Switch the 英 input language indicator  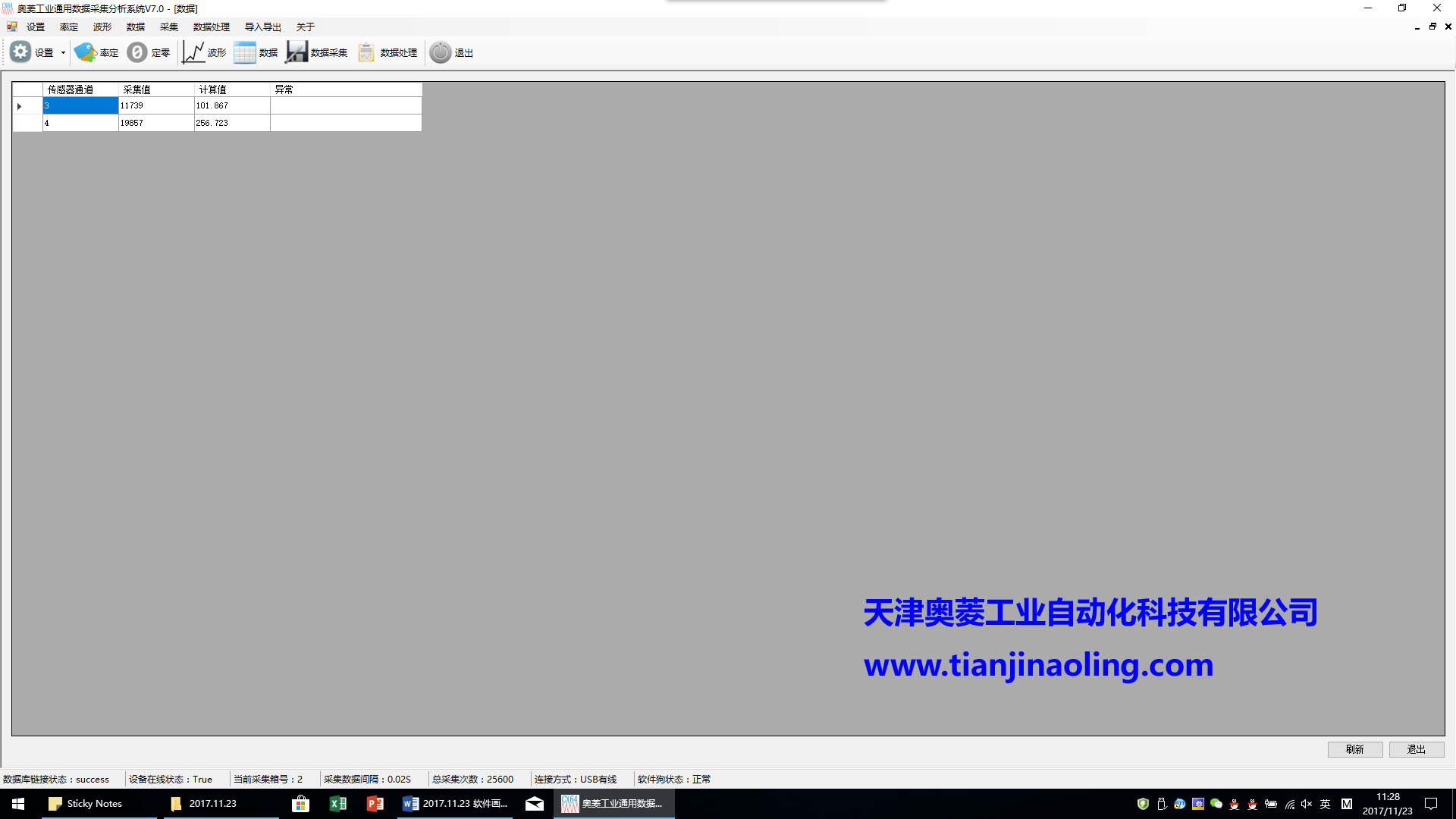[x=1325, y=804]
